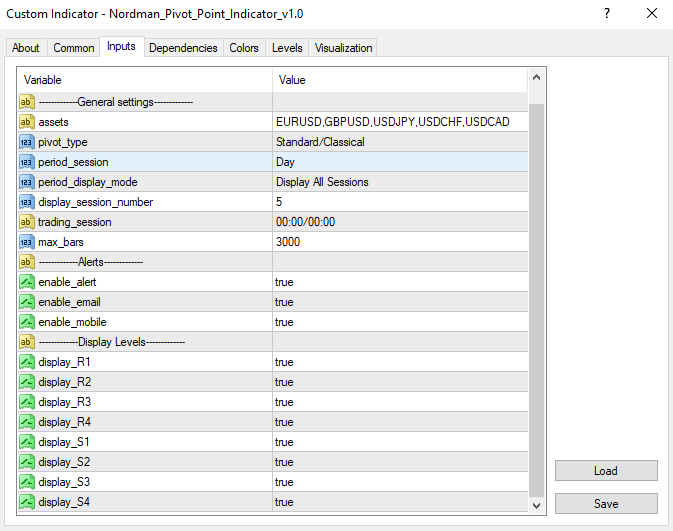Viewport: 673px width, 531px height.
Task: Switch to the About tab
Action: click(x=26, y=48)
